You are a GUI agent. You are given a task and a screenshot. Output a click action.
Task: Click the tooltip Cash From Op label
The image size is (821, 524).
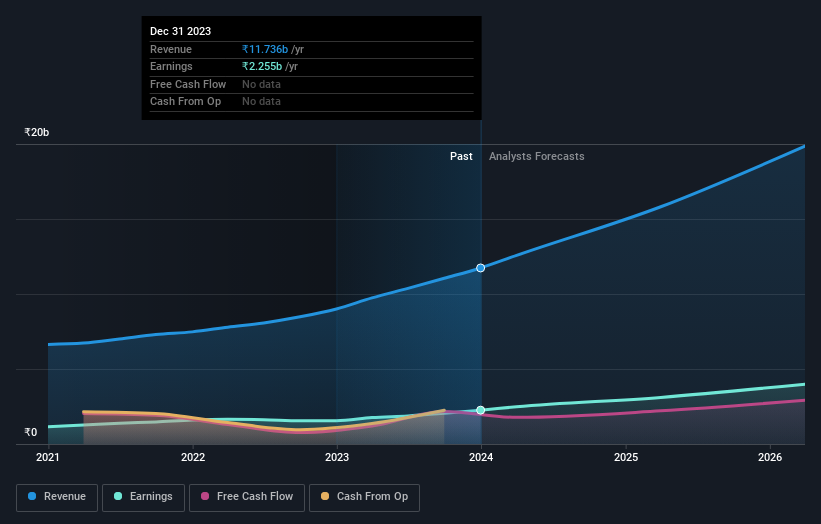[x=185, y=102]
